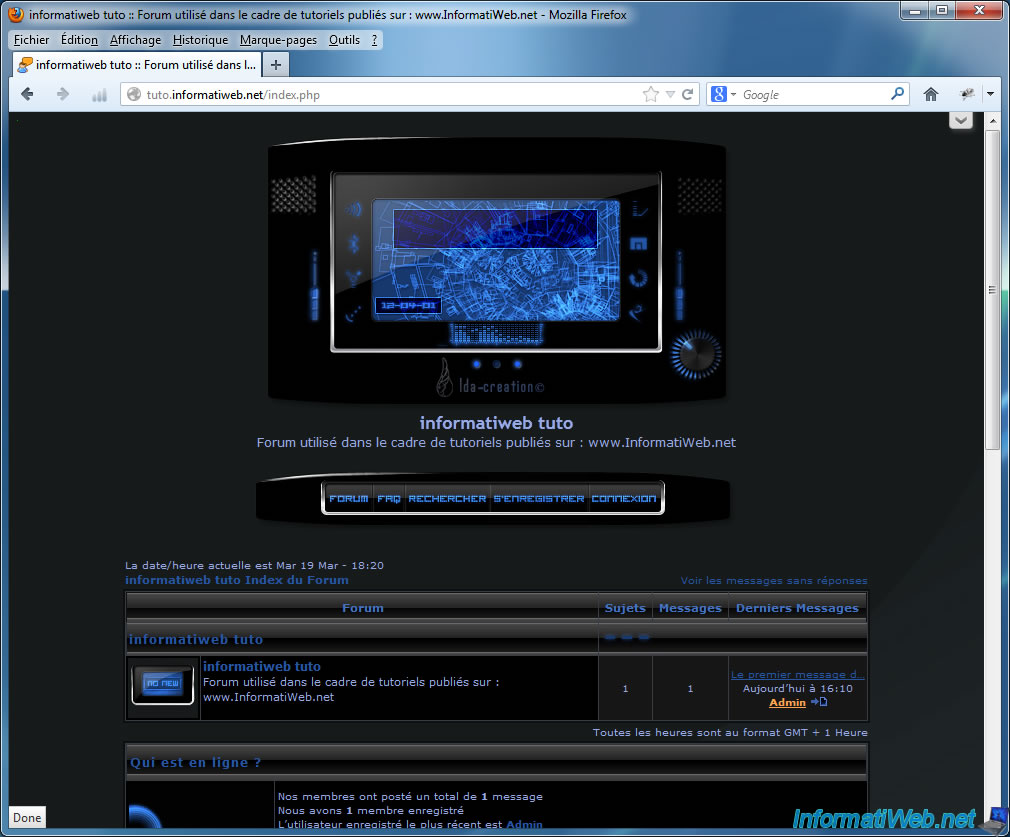Open a new tab with plus button
Viewport: 1010px width, 837px height.
pyautogui.click(x=276, y=64)
